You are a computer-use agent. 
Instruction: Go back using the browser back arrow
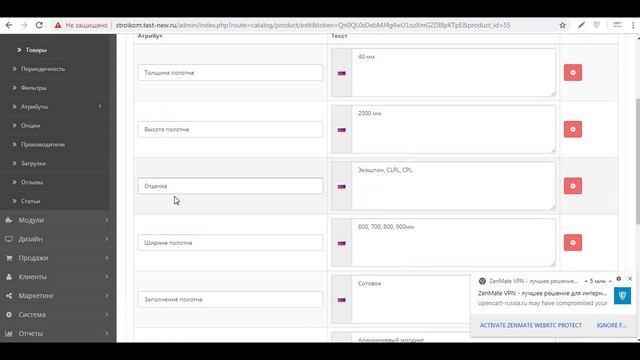9,25
